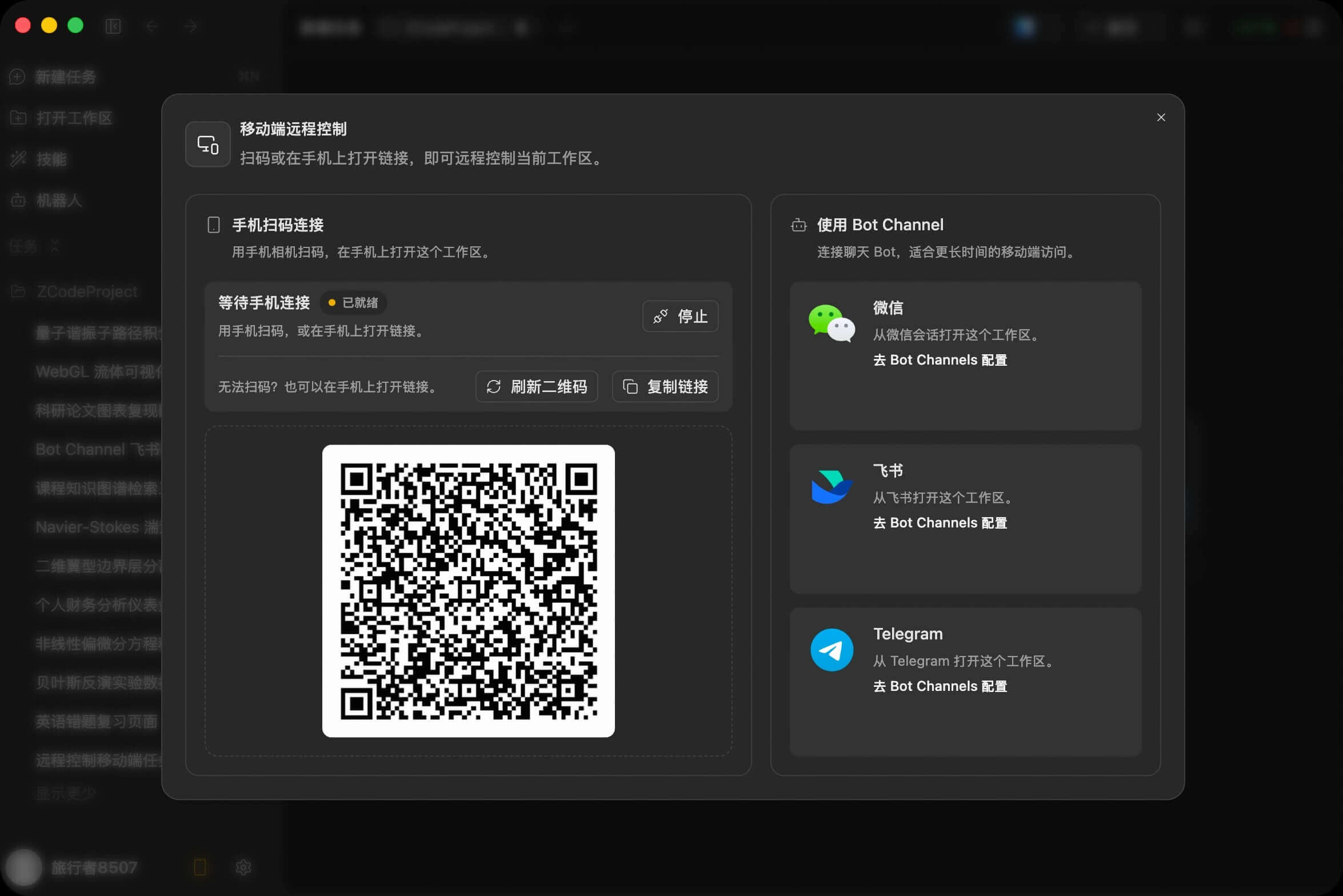Open the 远程控制移动端 task
Image resolution: width=1343 pixels, height=896 pixels.
tap(98, 760)
